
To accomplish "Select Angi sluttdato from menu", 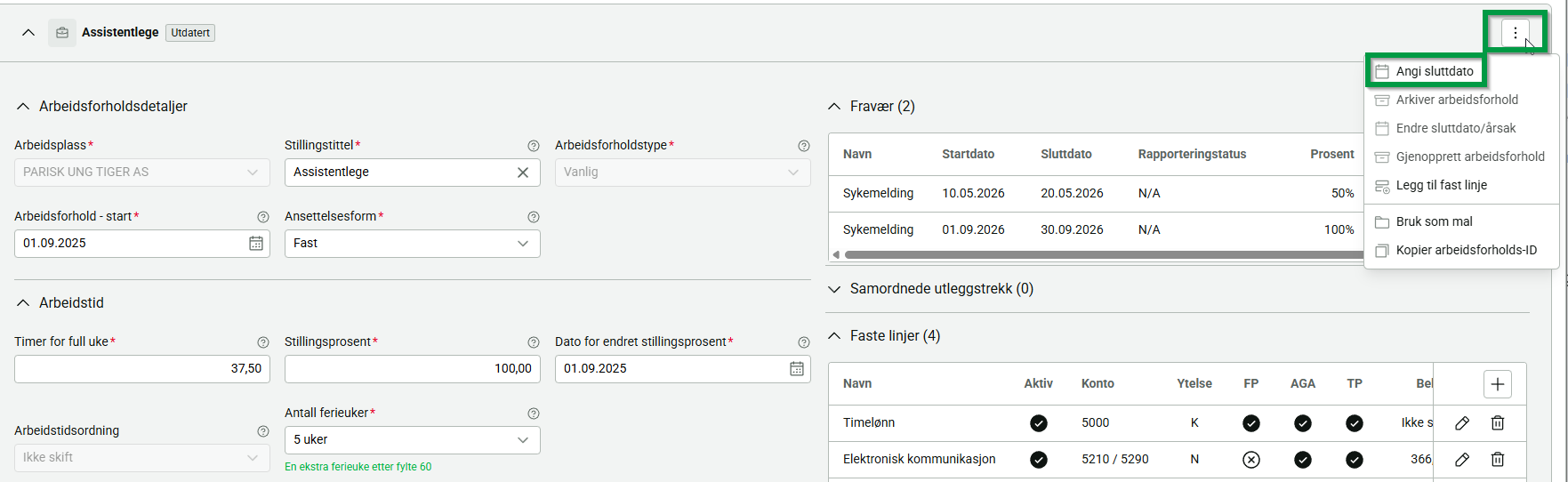I will pos(1426,71).
